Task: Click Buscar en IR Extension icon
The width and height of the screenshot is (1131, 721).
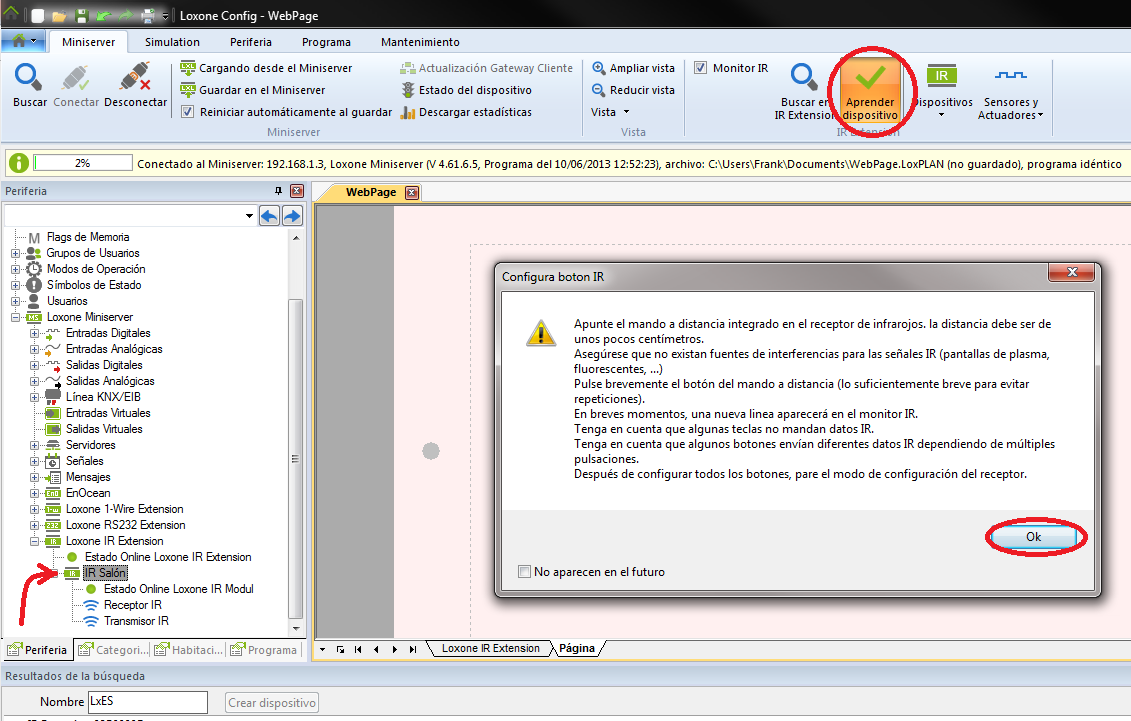Action: (804, 79)
